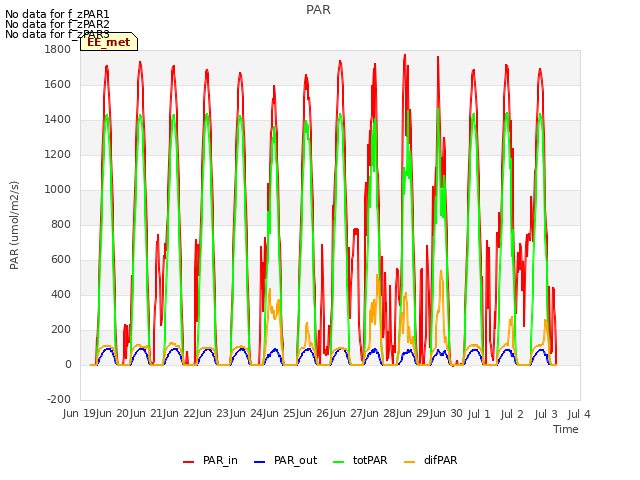Click the EE_met annotation label
640x480 pixels.
point(109,42)
